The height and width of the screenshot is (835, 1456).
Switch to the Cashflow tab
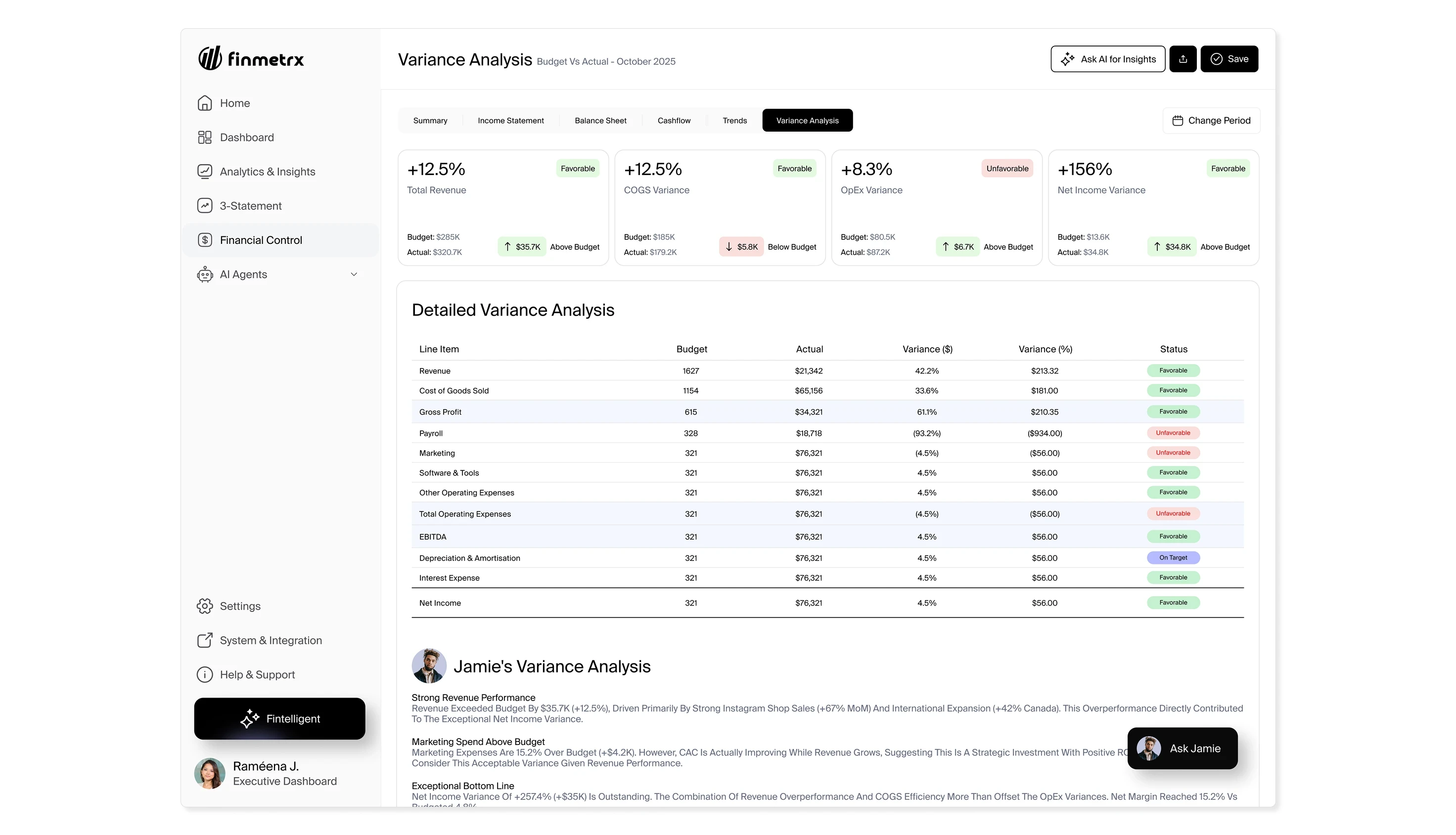point(674,120)
